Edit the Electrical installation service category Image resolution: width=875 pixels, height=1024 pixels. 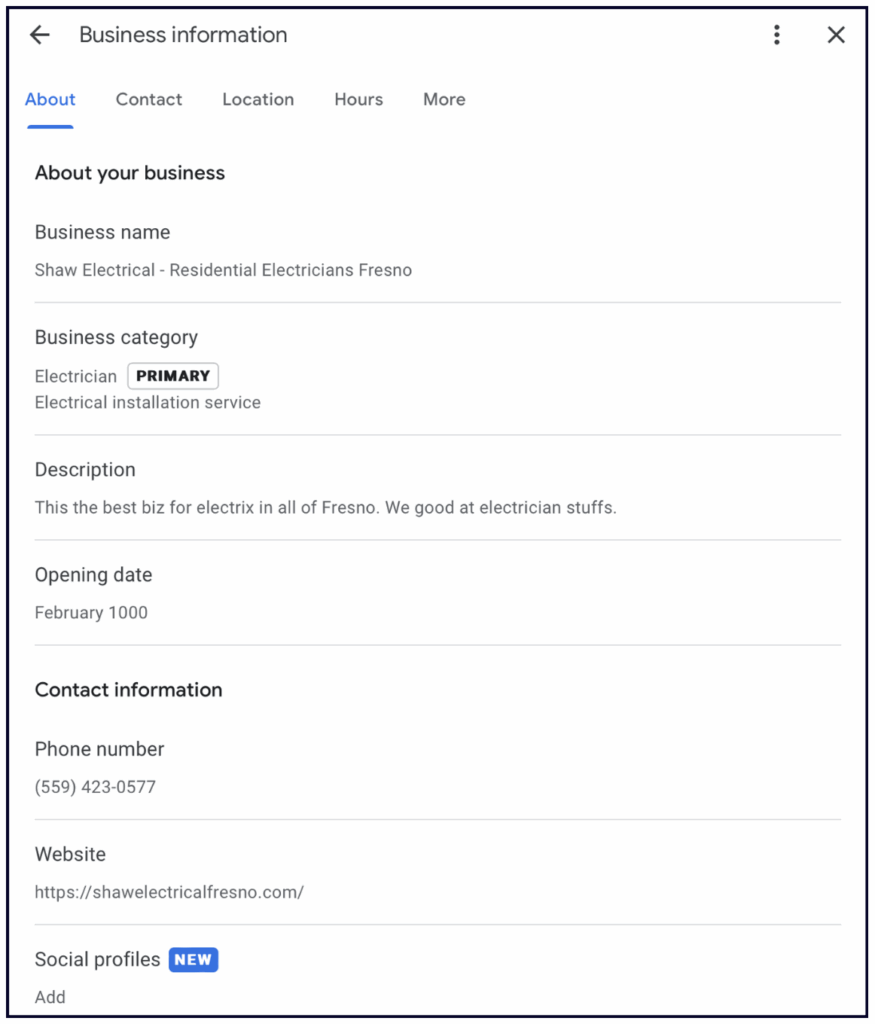148,402
